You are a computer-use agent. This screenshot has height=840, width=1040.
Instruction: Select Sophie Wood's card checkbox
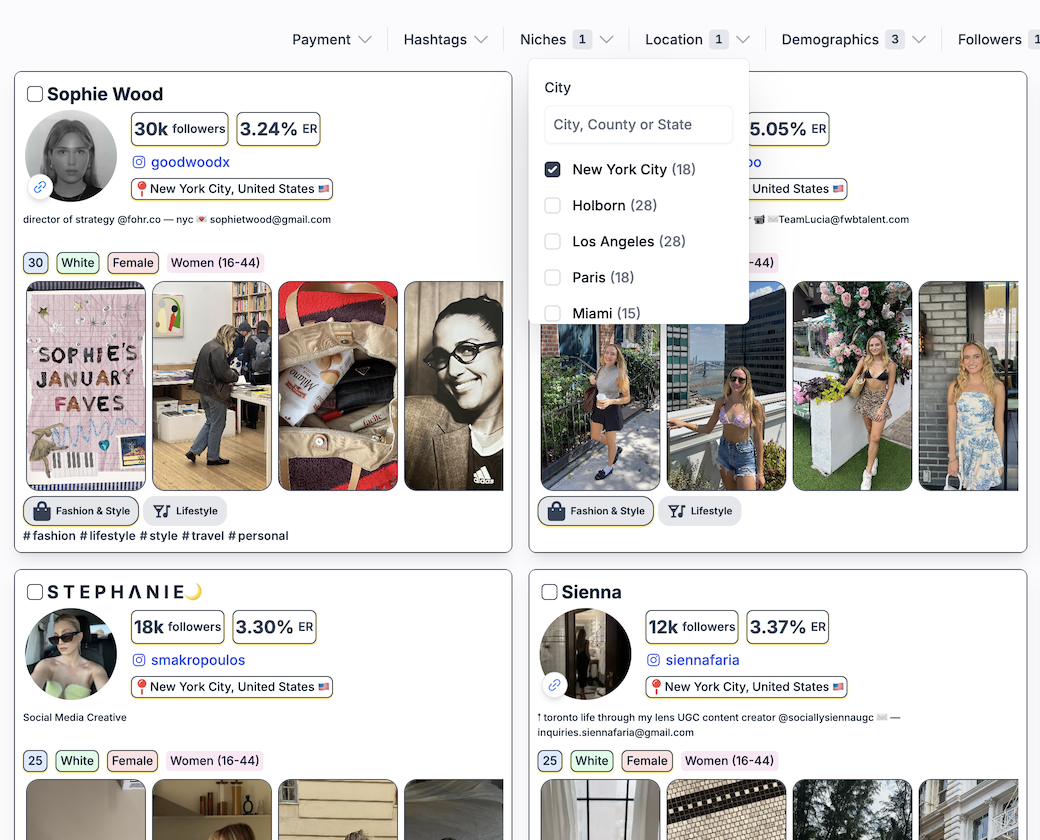tap(35, 94)
